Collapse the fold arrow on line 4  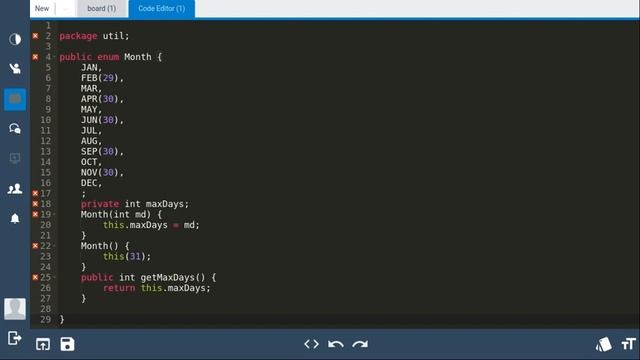[54, 57]
